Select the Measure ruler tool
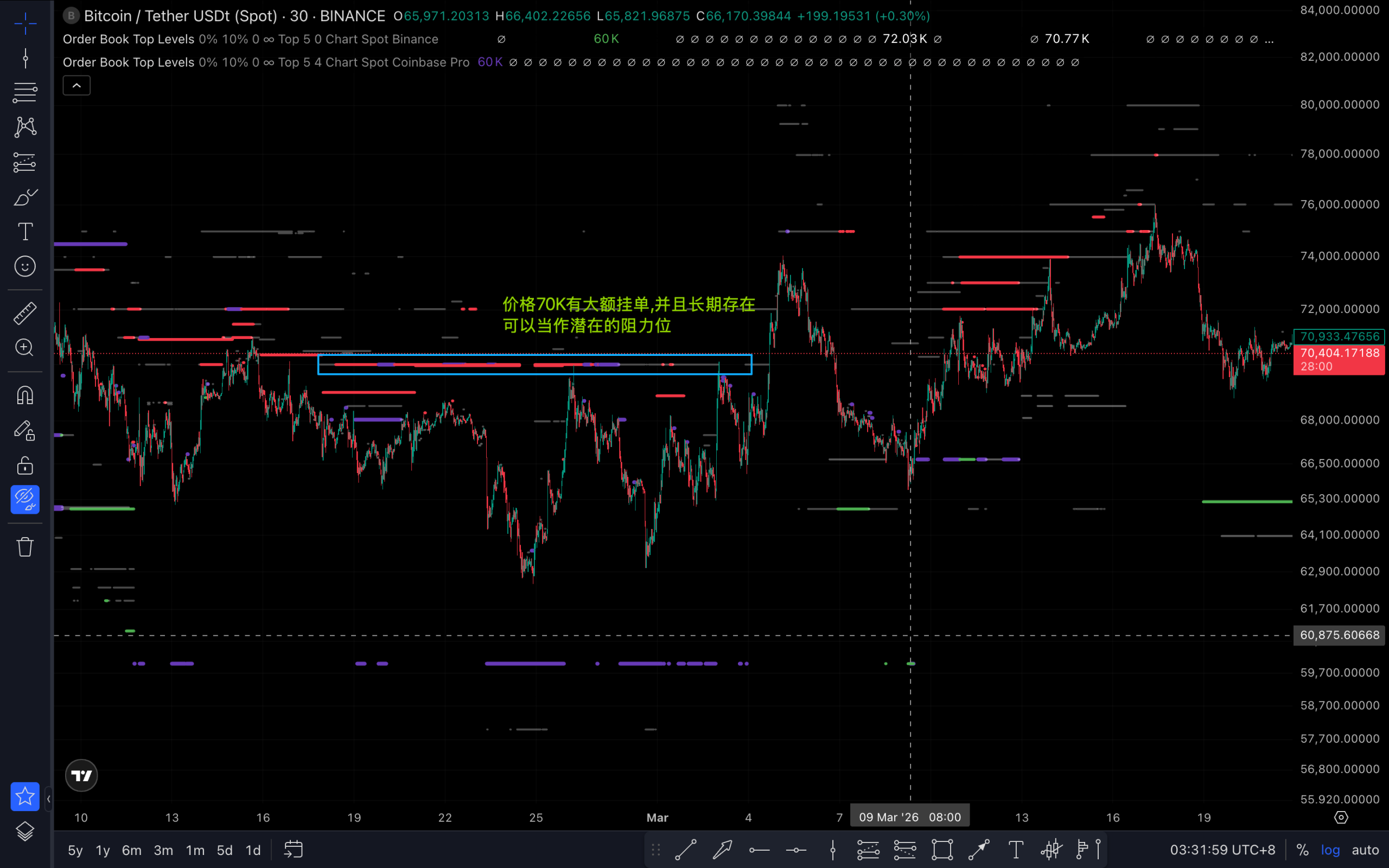Viewport: 1389px width, 868px height. [26, 314]
